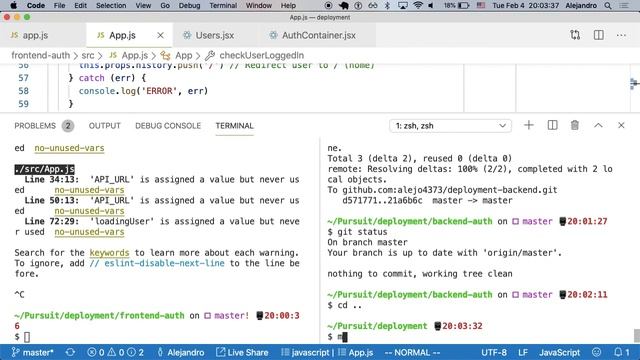Screen dimensions: 640x360
Task: Click code line 58 console.log statement
Action: [143, 91]
